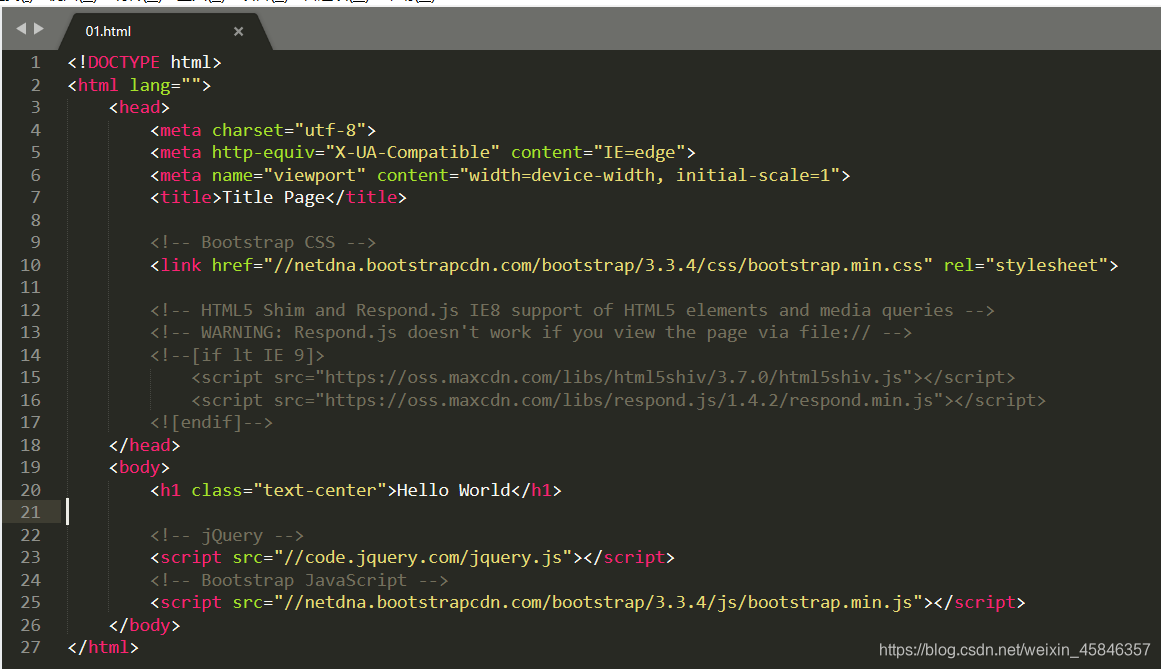The width and height of the screenshot is (1161, 669).
Task: Click the Bootstrap JavaScript comment on line 24
Action: (299, 580)
